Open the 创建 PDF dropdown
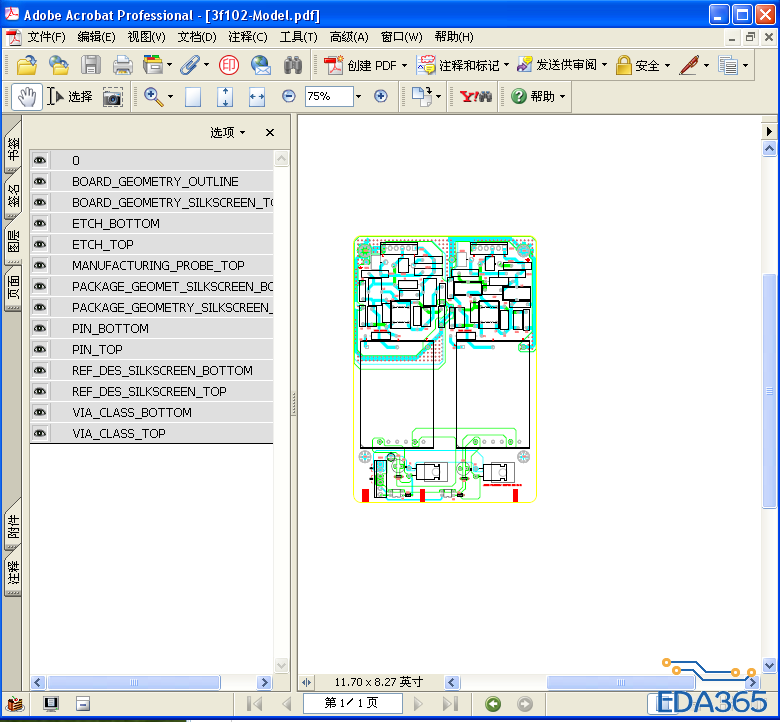 click(x=366, y=66)
